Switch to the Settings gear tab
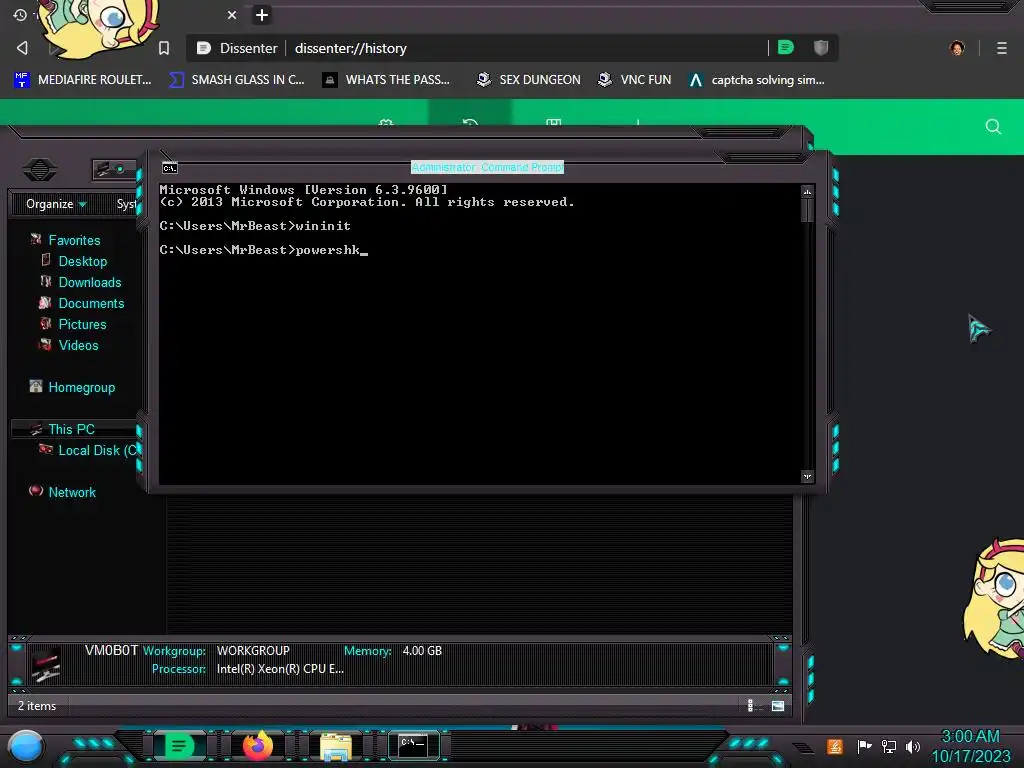 tap(386, 120)
